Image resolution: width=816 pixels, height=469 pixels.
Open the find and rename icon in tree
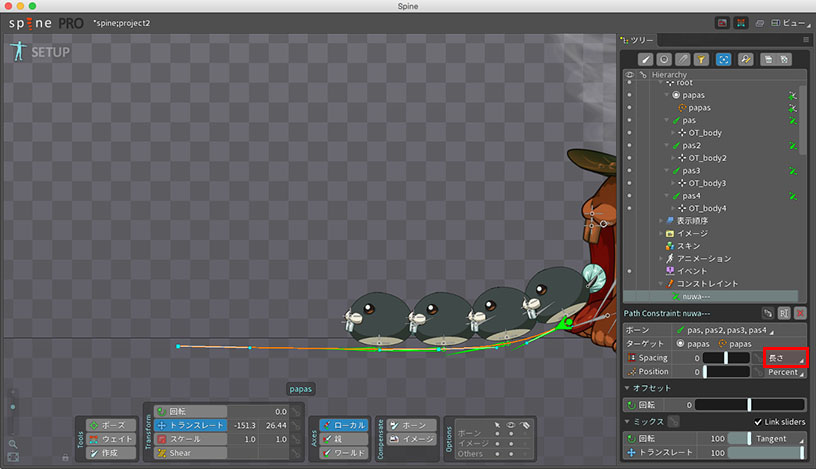tap(746, 59)
